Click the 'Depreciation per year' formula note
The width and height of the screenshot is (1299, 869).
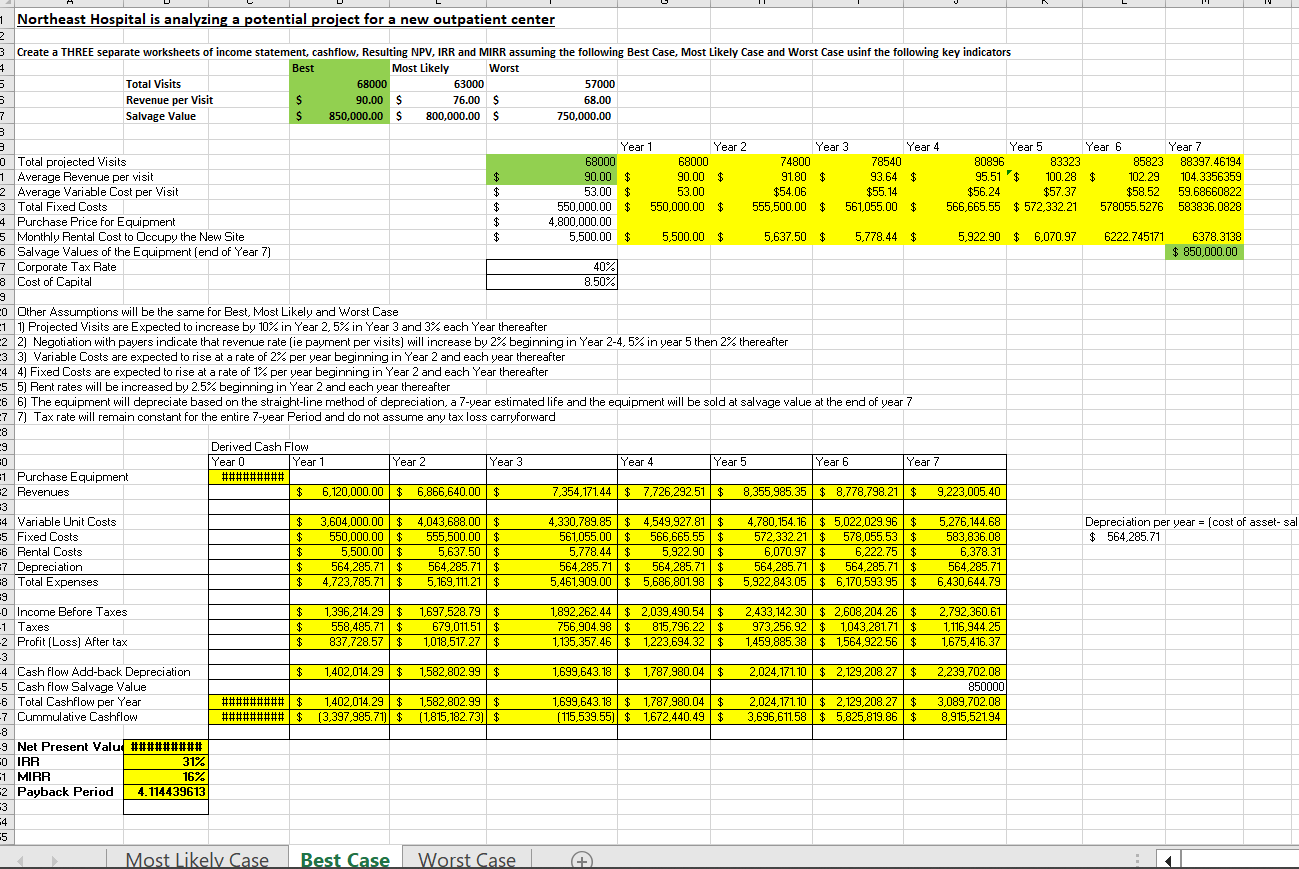(x=1191, y=522)
